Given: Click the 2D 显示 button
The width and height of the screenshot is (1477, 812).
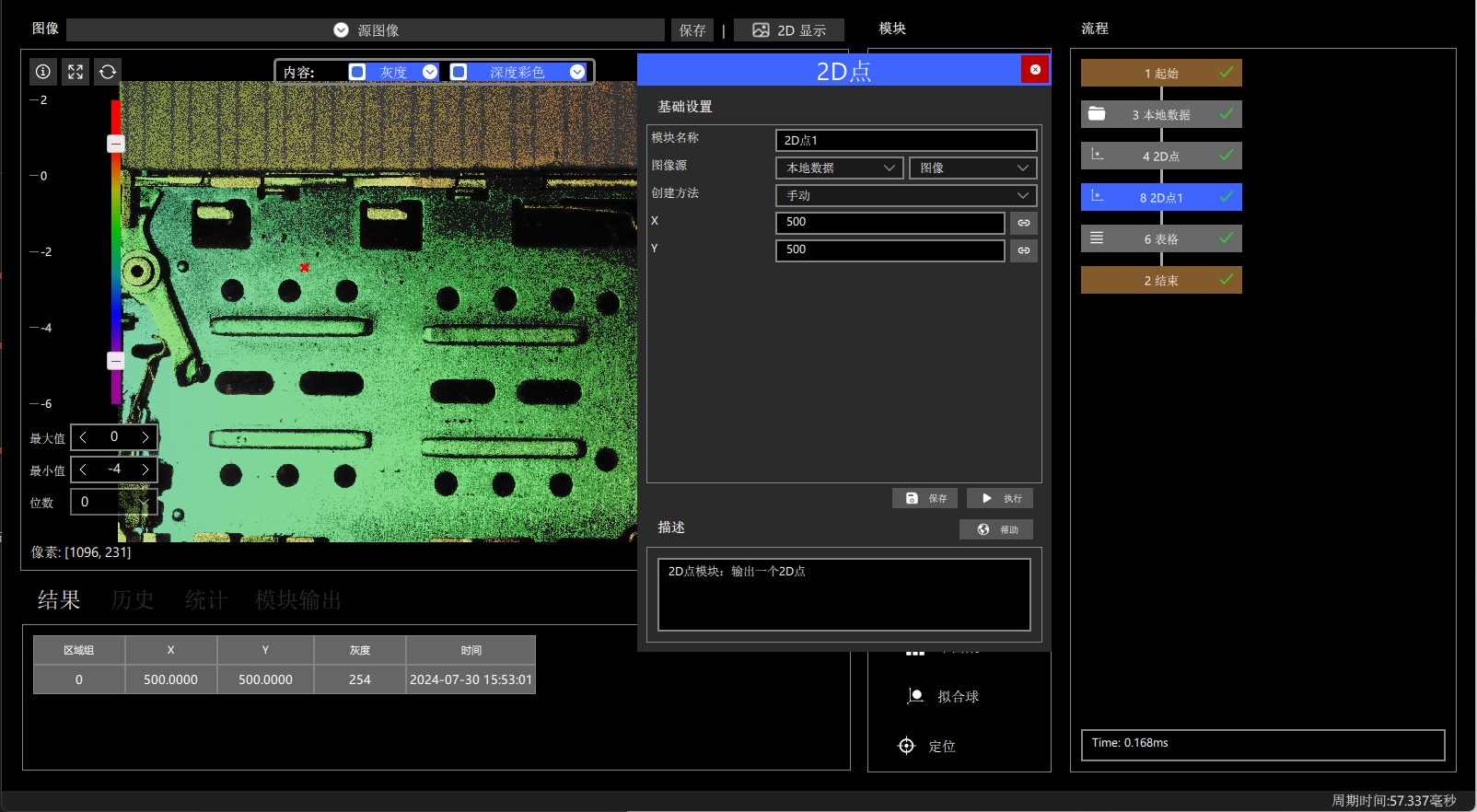Looking at the screenshot, I should (x=789, y=30).
